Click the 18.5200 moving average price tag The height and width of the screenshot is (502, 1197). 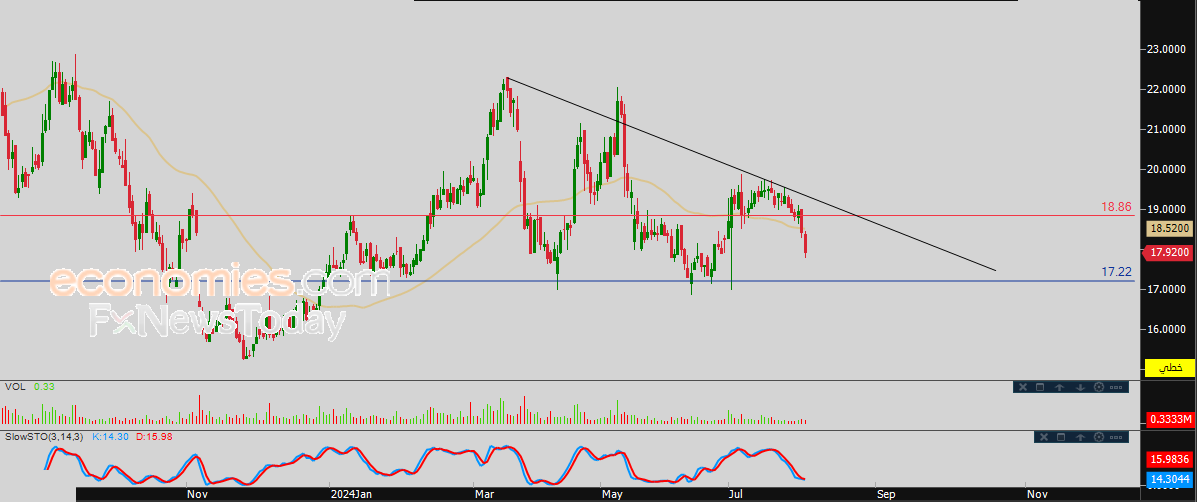coord(1170,228)
